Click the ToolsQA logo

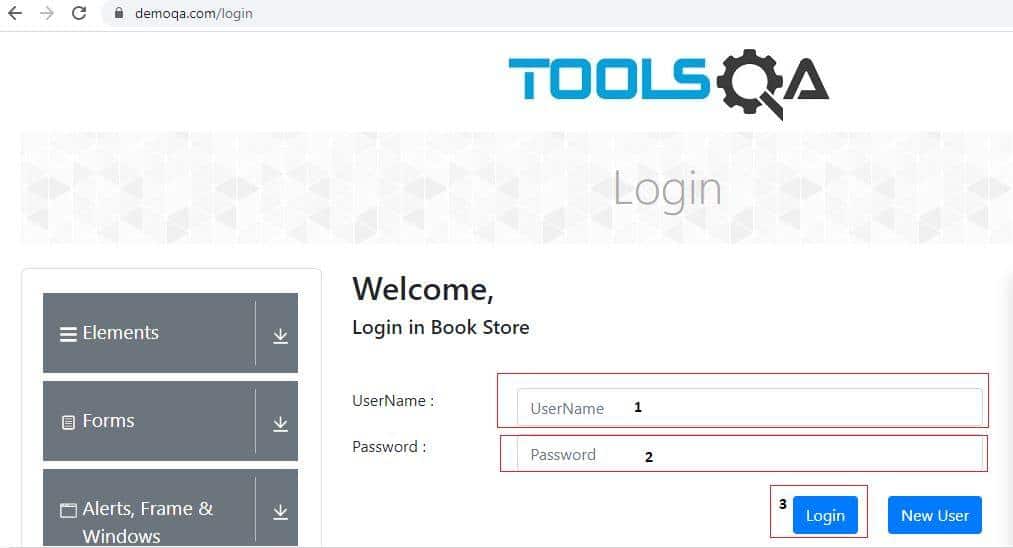[669, 83]
